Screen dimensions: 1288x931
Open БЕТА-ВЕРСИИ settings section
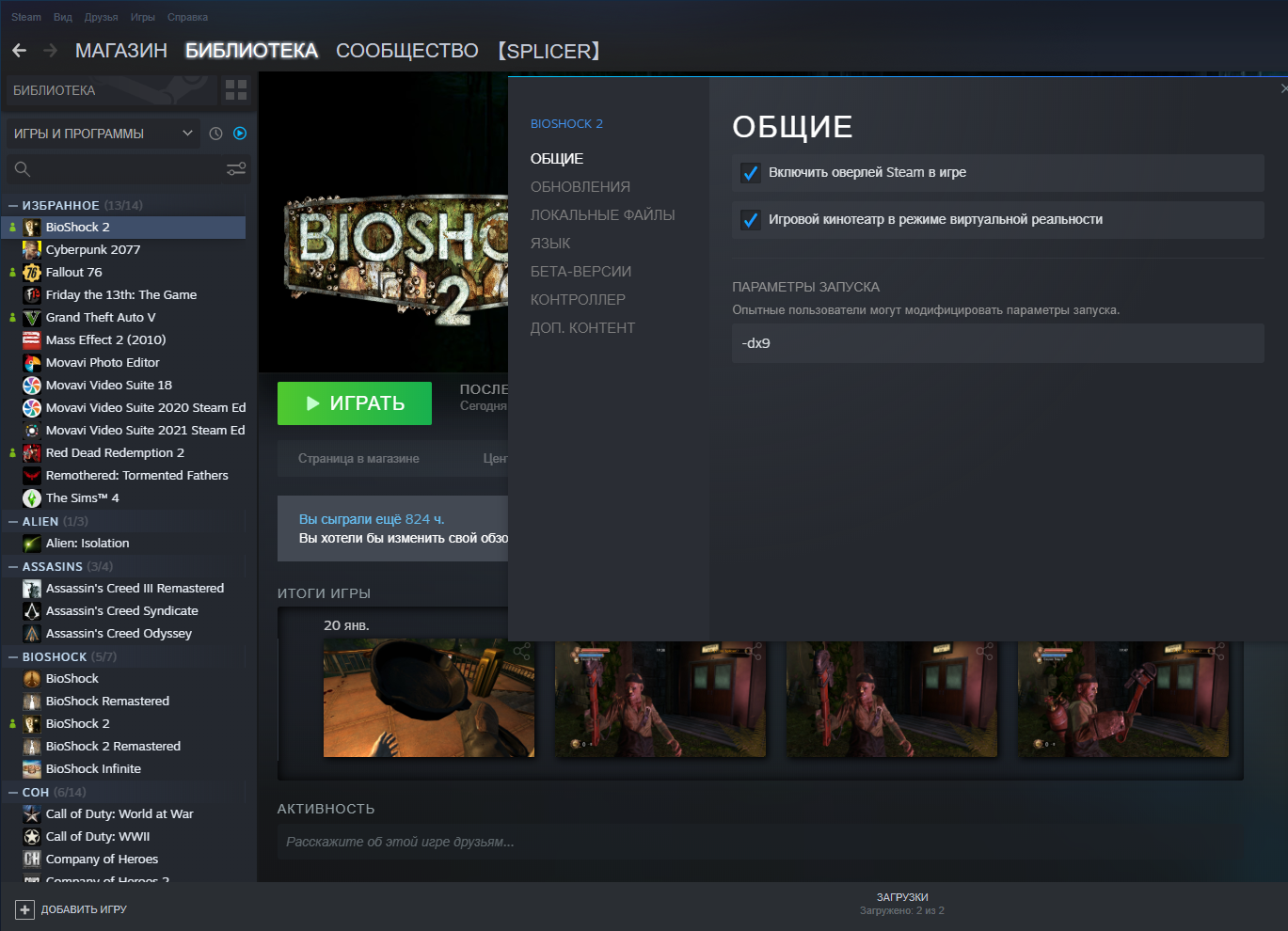tap(581, 272)
